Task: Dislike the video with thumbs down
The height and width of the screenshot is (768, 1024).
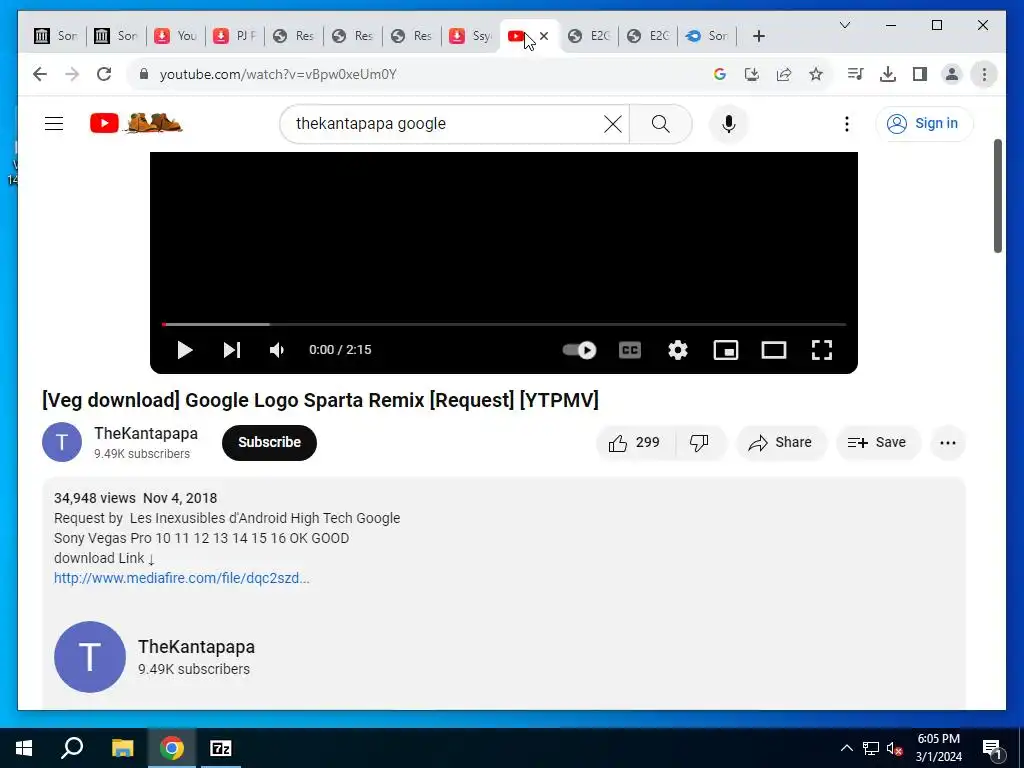Action: (699, 443)
